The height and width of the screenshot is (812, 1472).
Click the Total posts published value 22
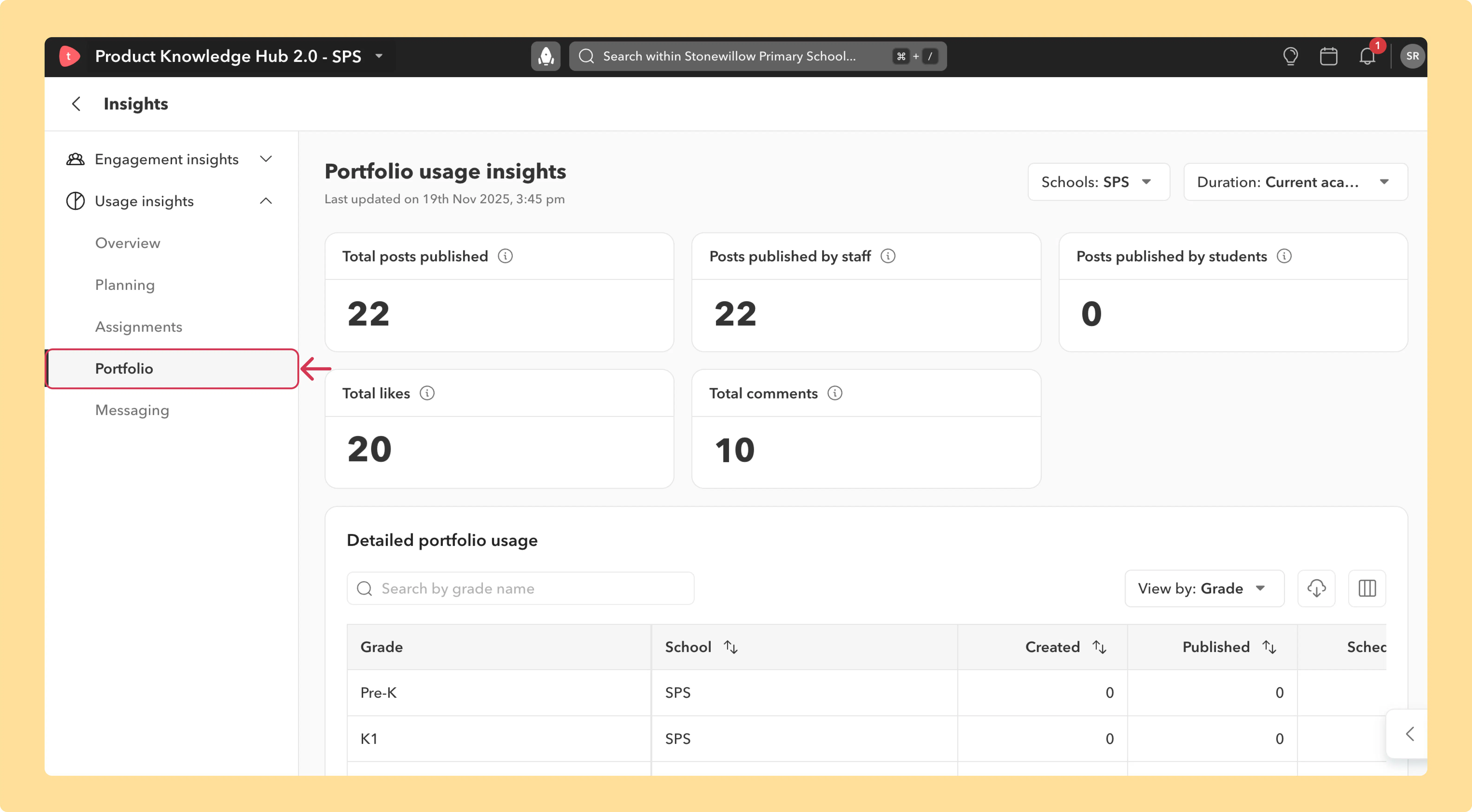368,314
